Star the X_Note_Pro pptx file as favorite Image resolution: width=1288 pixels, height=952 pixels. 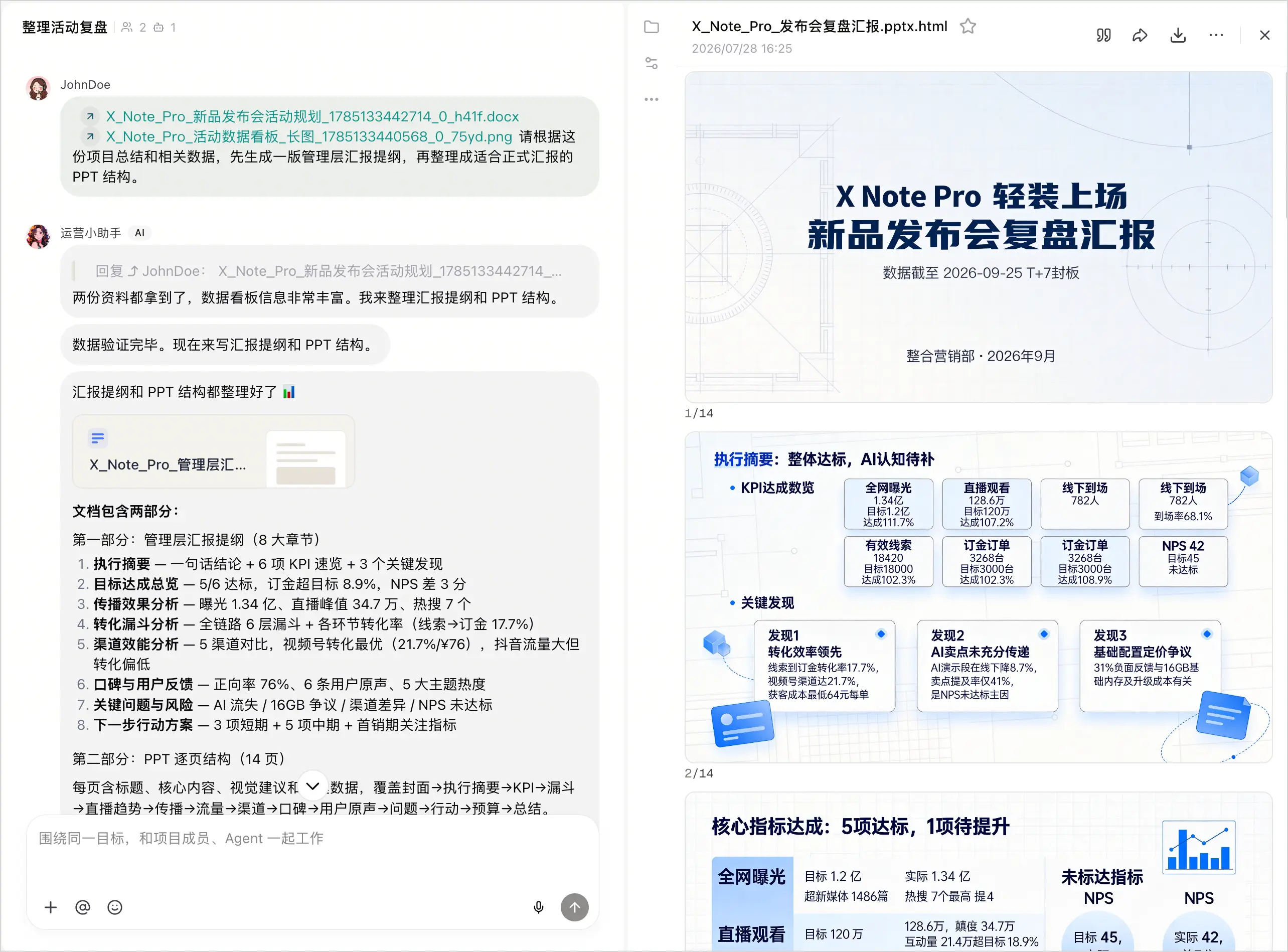[968, 26]
